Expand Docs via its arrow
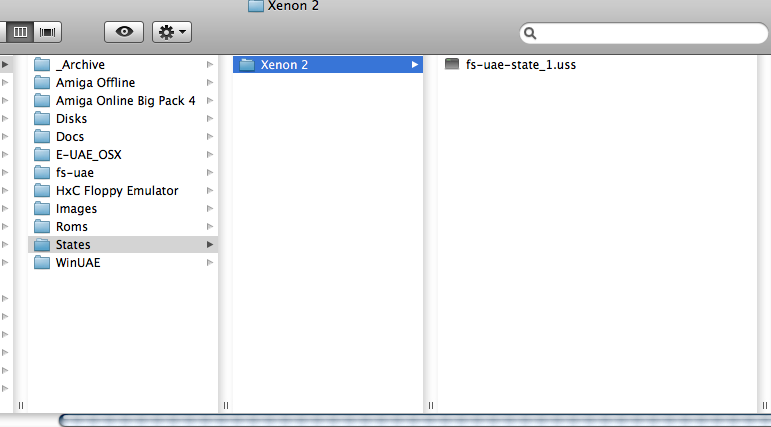This screenshot has width=771, height=427. 210,136
